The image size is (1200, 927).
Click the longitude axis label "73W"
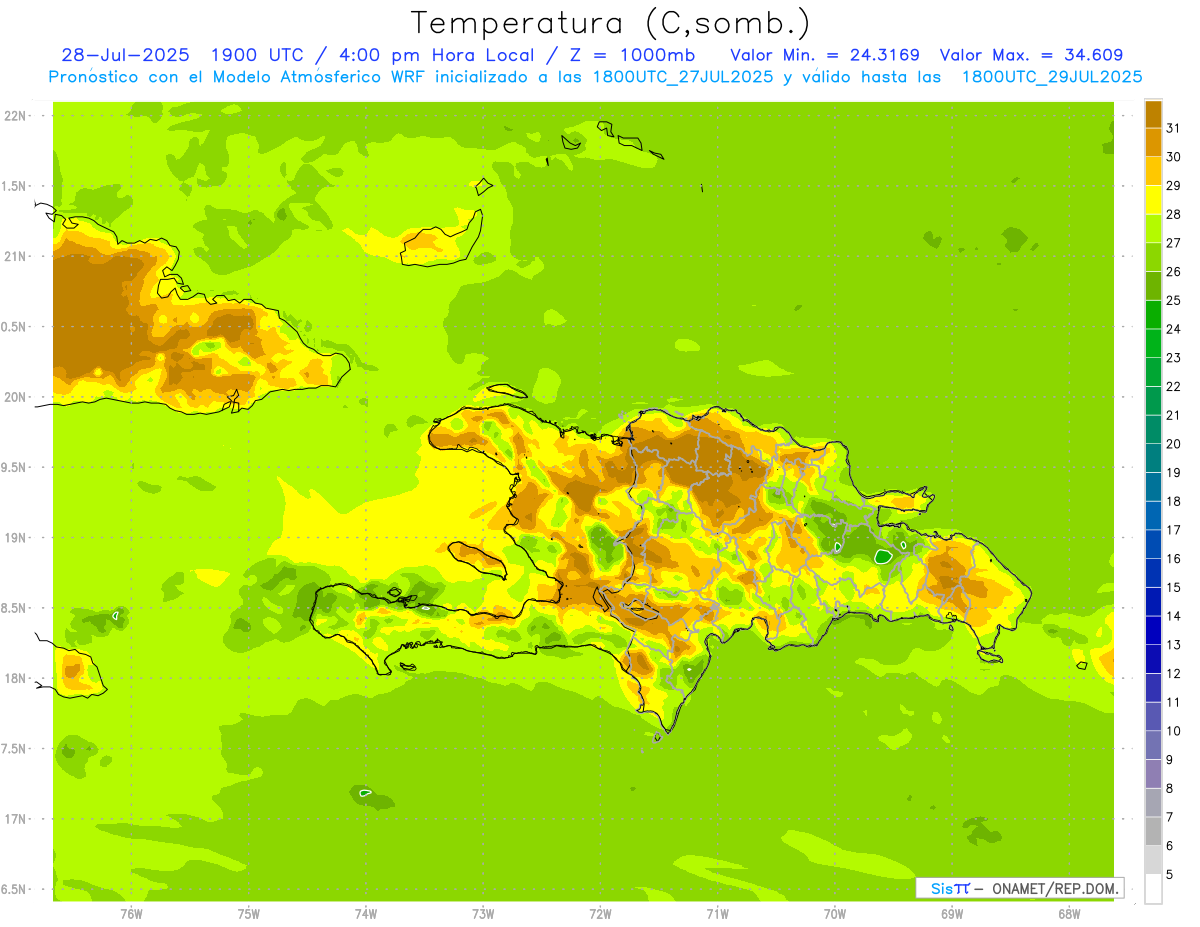[483, 914]
